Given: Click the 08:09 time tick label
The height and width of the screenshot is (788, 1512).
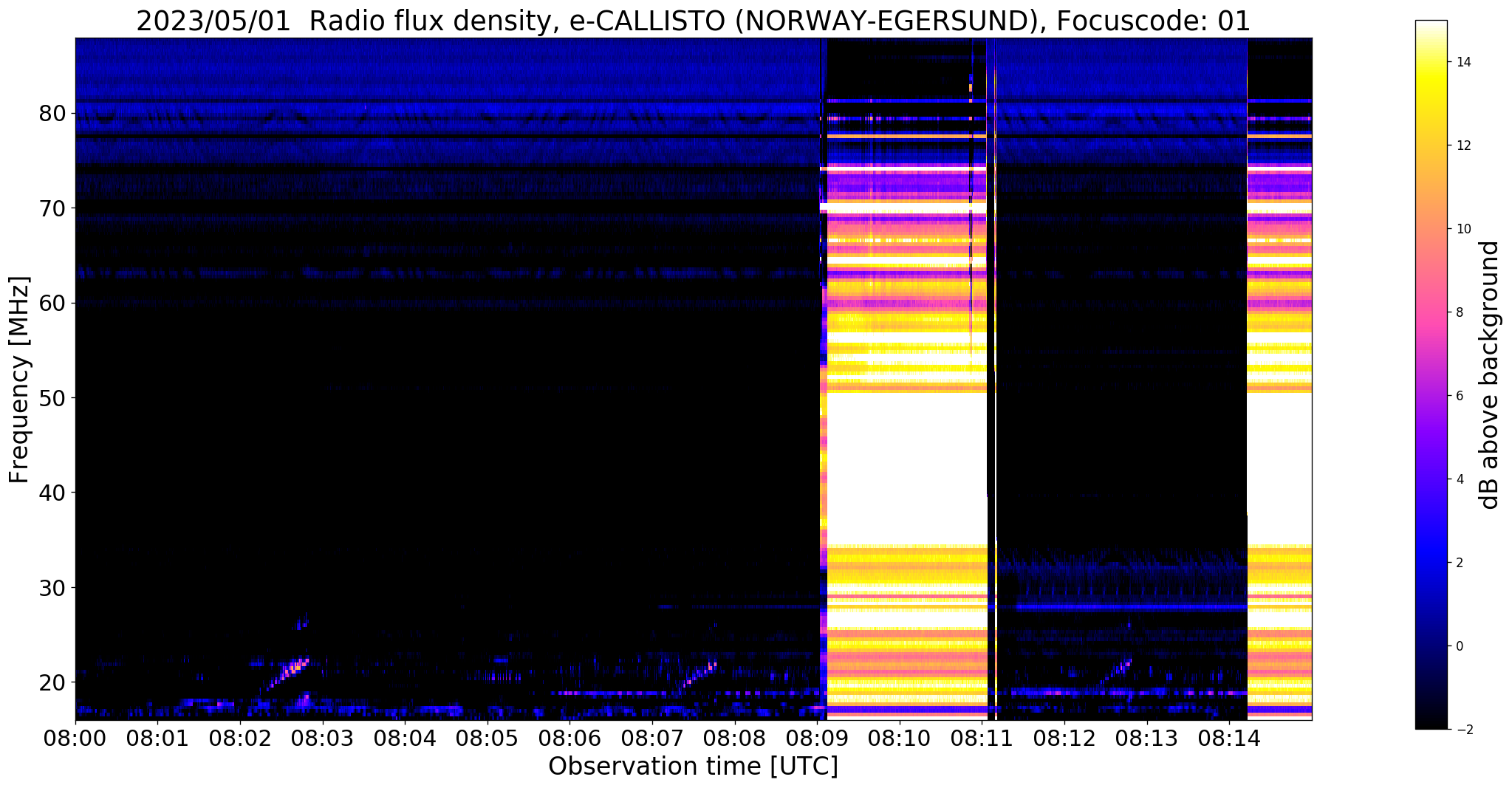Looking at the screenshot, I should tap(817, 739).
